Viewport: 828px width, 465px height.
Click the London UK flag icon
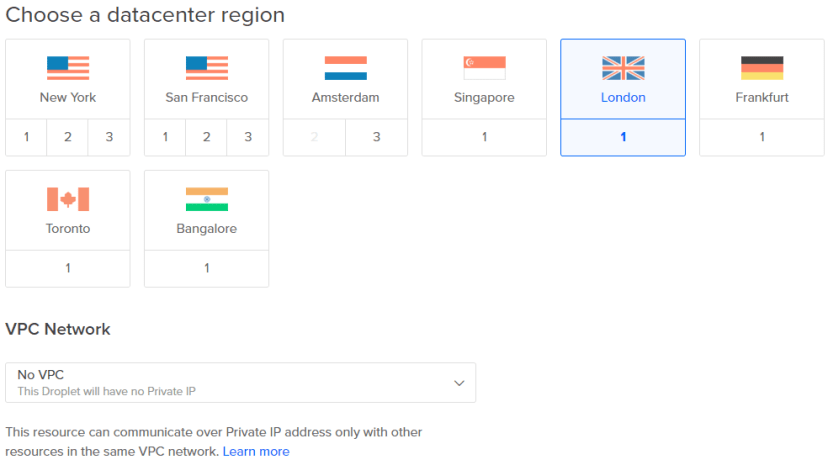point(623,68)
